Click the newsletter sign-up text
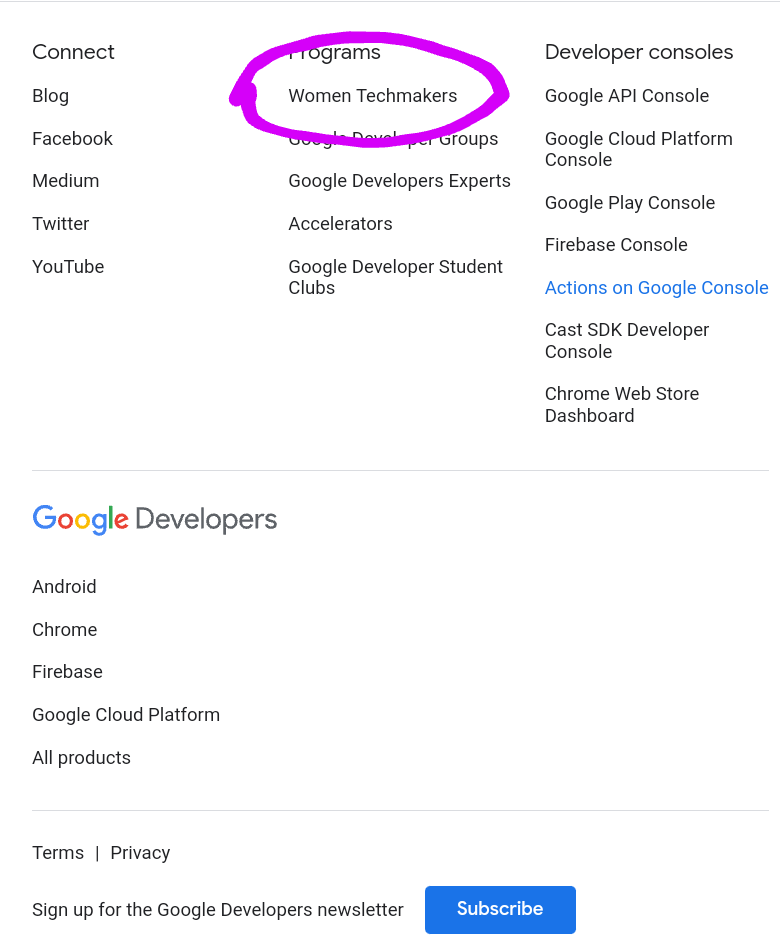This screenshot has height=945, width=780. tap(218, 909)
